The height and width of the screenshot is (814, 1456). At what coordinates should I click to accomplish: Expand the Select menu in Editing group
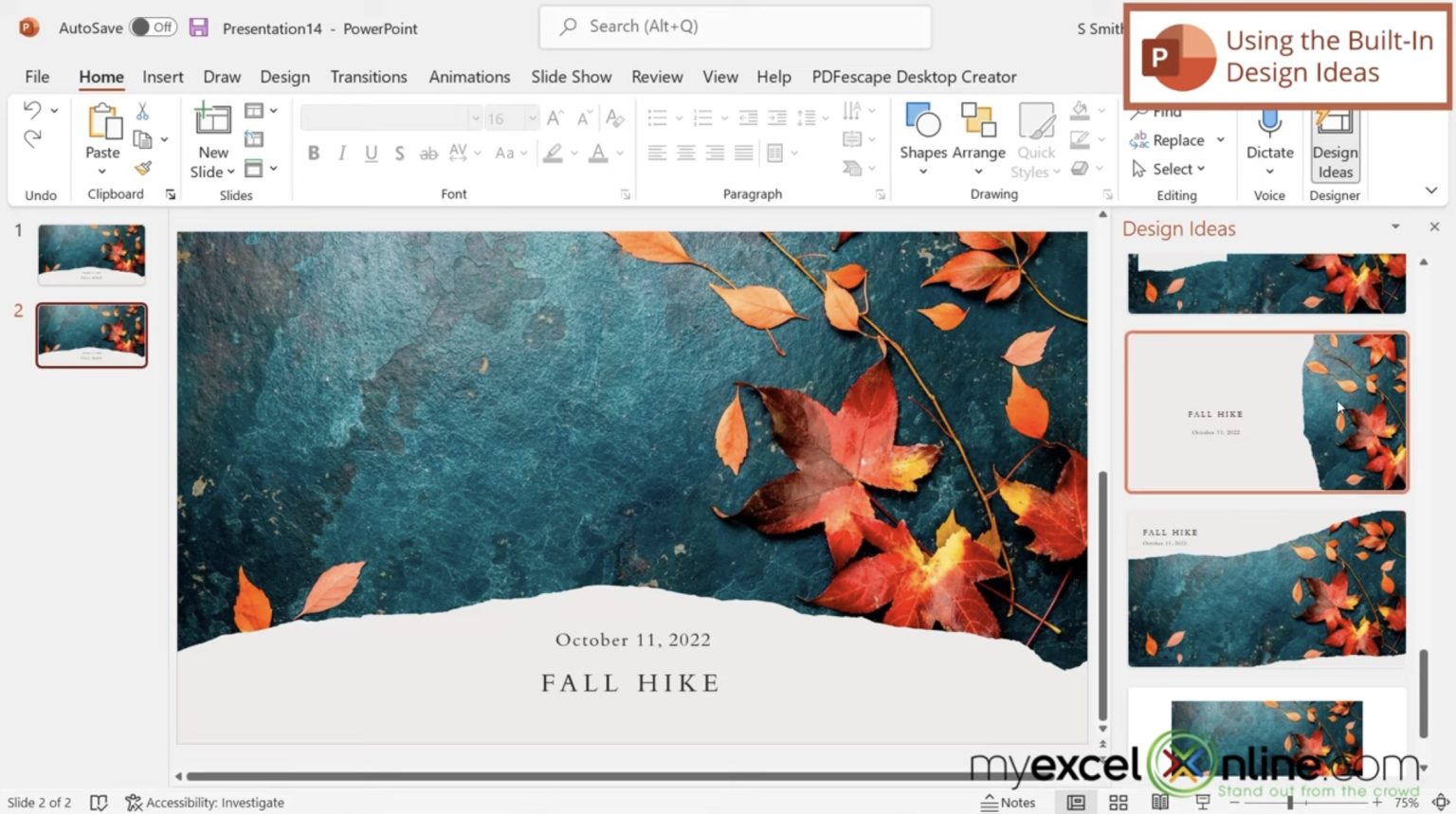coord(1174,169)
